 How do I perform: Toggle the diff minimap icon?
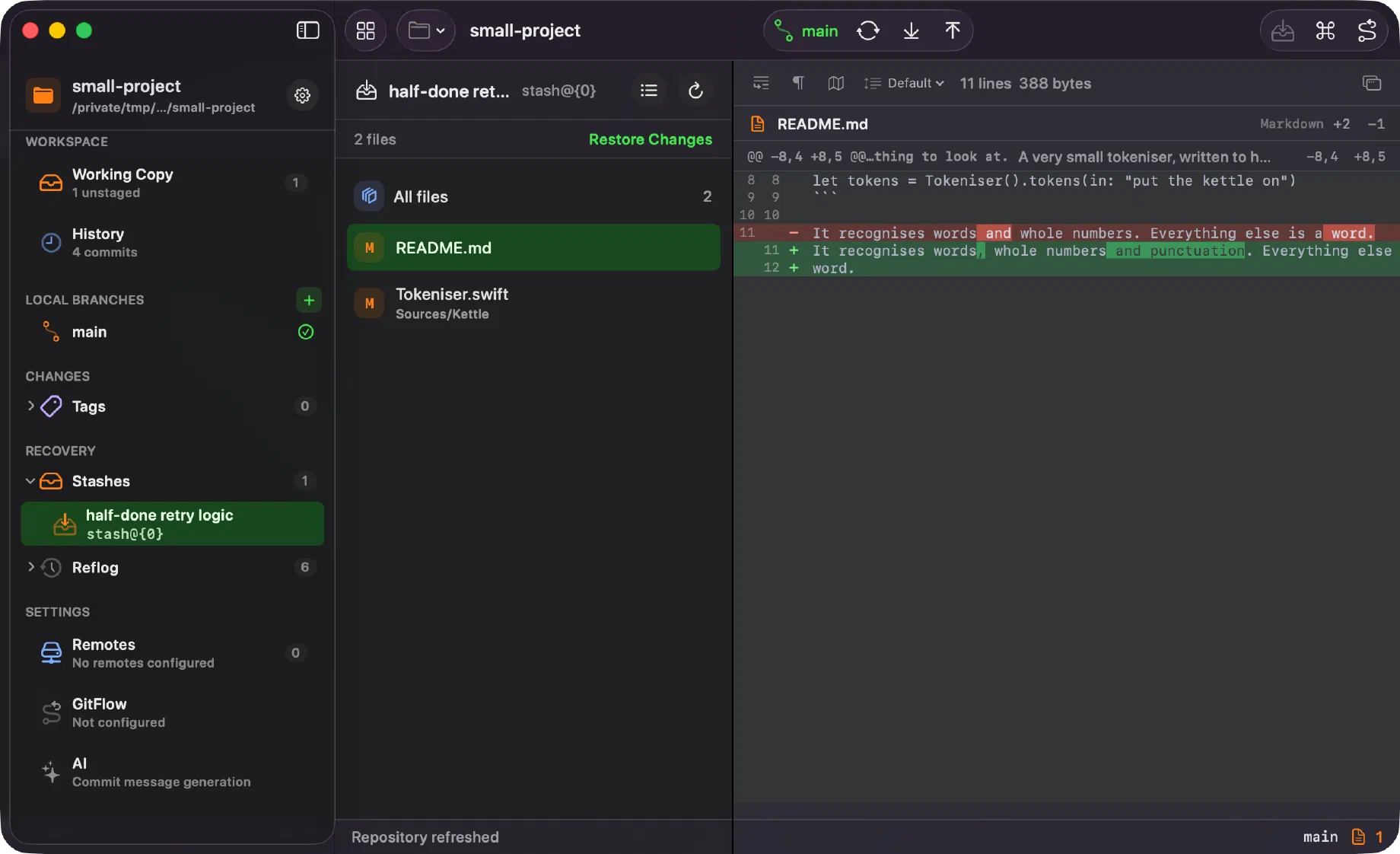[835, 83]
